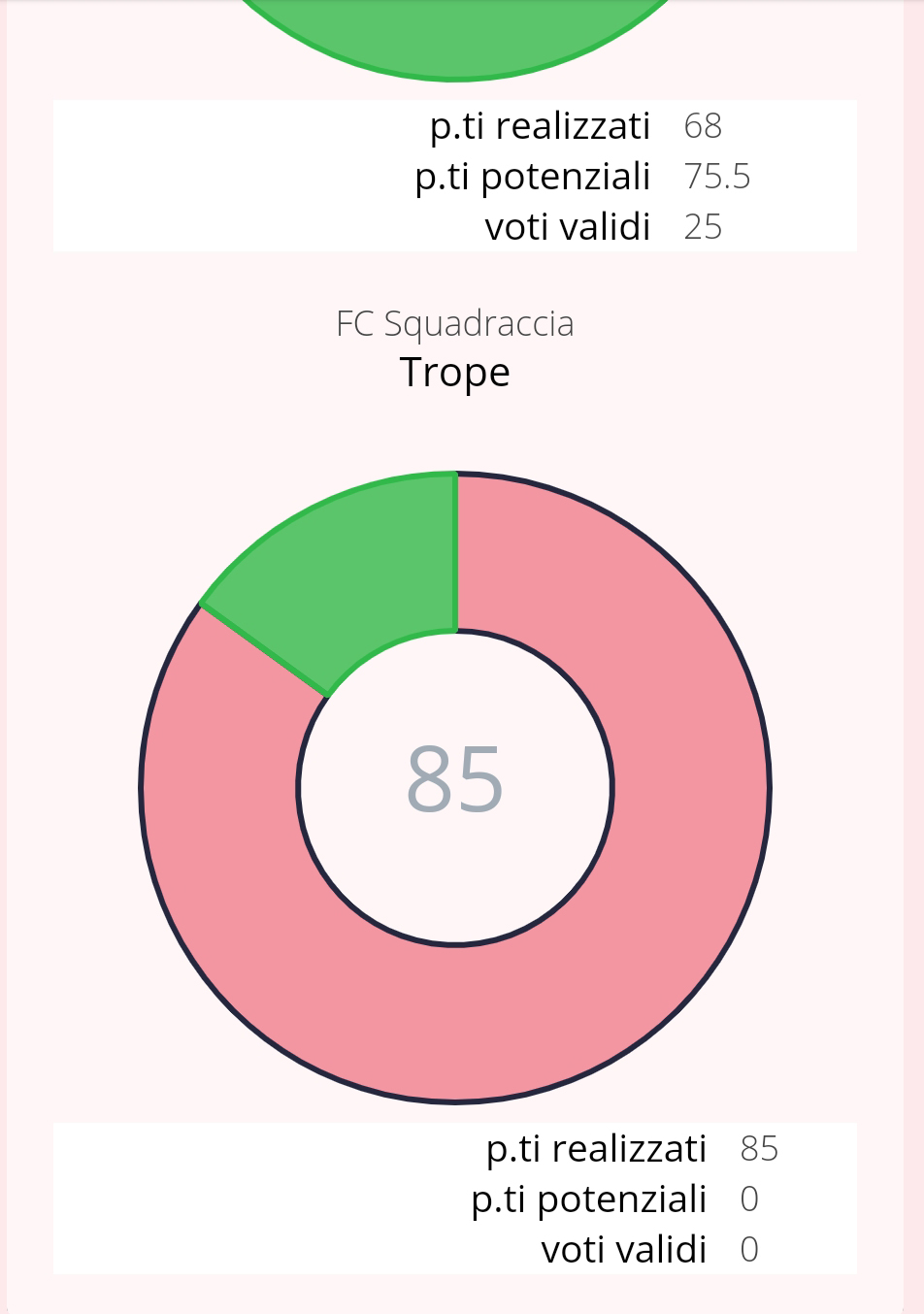Screen dimensions: 924x1314
Task: Select the FC Squadraccia team name
Action: [x=455, y=323]
